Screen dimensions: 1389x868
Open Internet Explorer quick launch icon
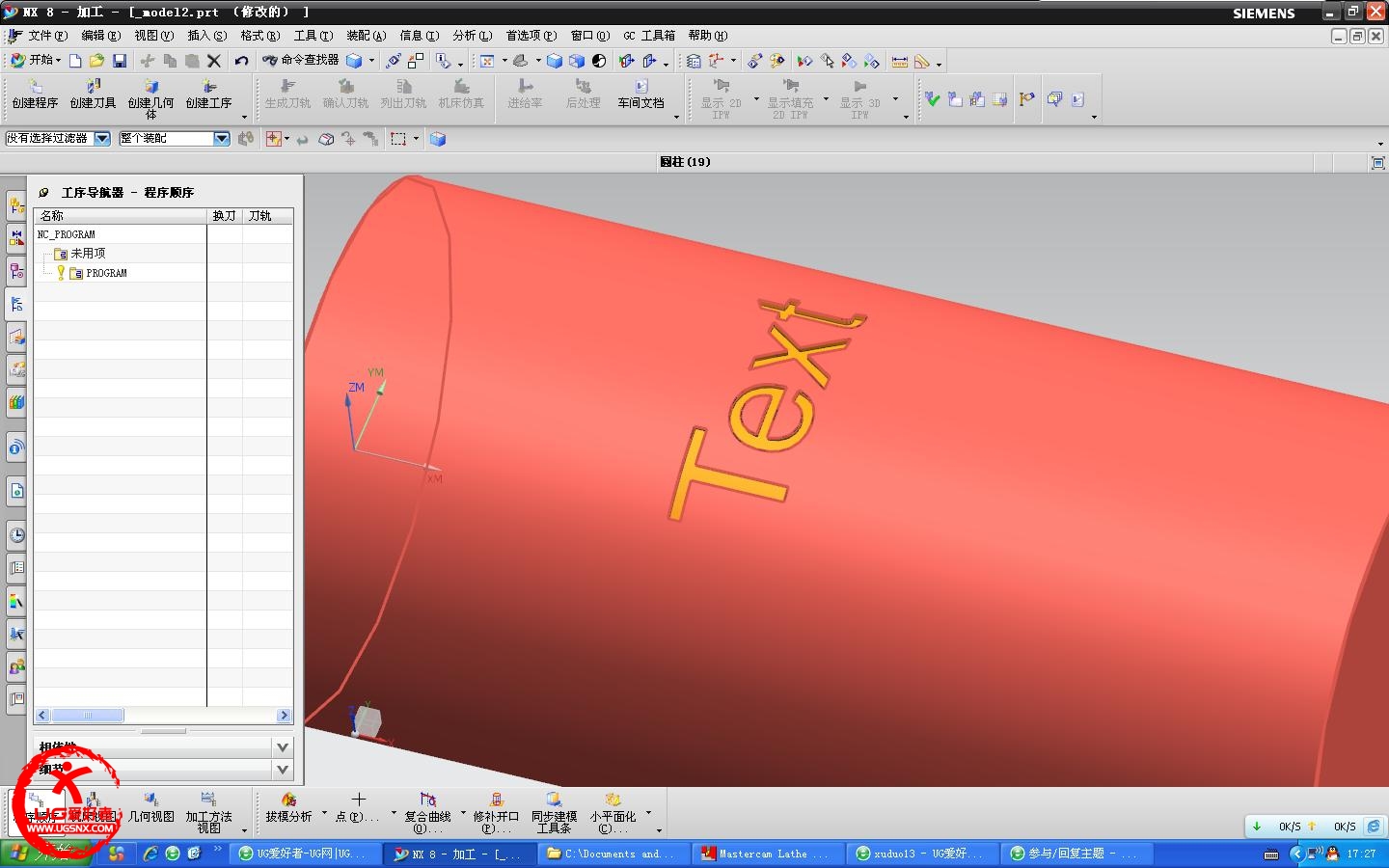click(150, 854)
